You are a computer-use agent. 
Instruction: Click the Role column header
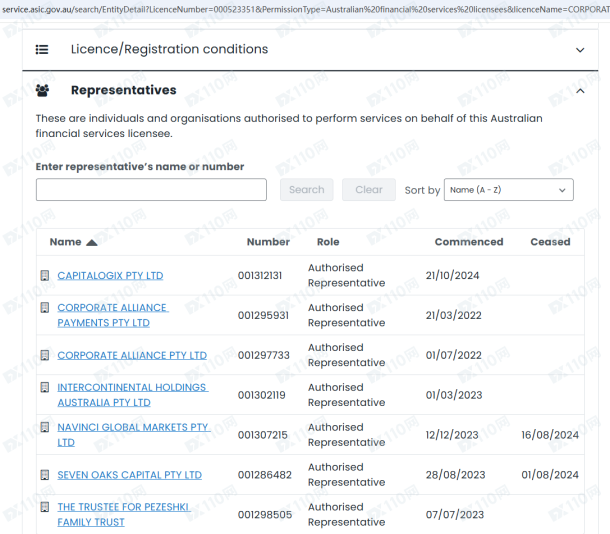[x=328, y=242]
